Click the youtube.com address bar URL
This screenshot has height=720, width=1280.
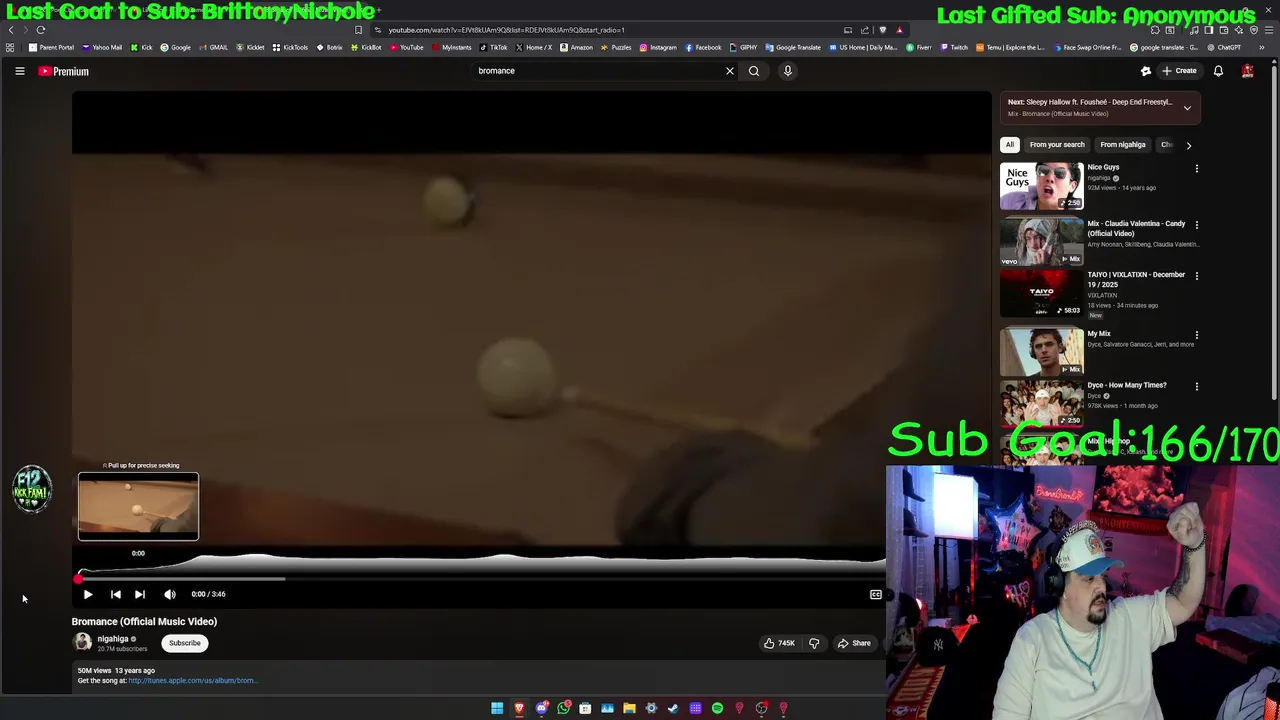(507, 30)
